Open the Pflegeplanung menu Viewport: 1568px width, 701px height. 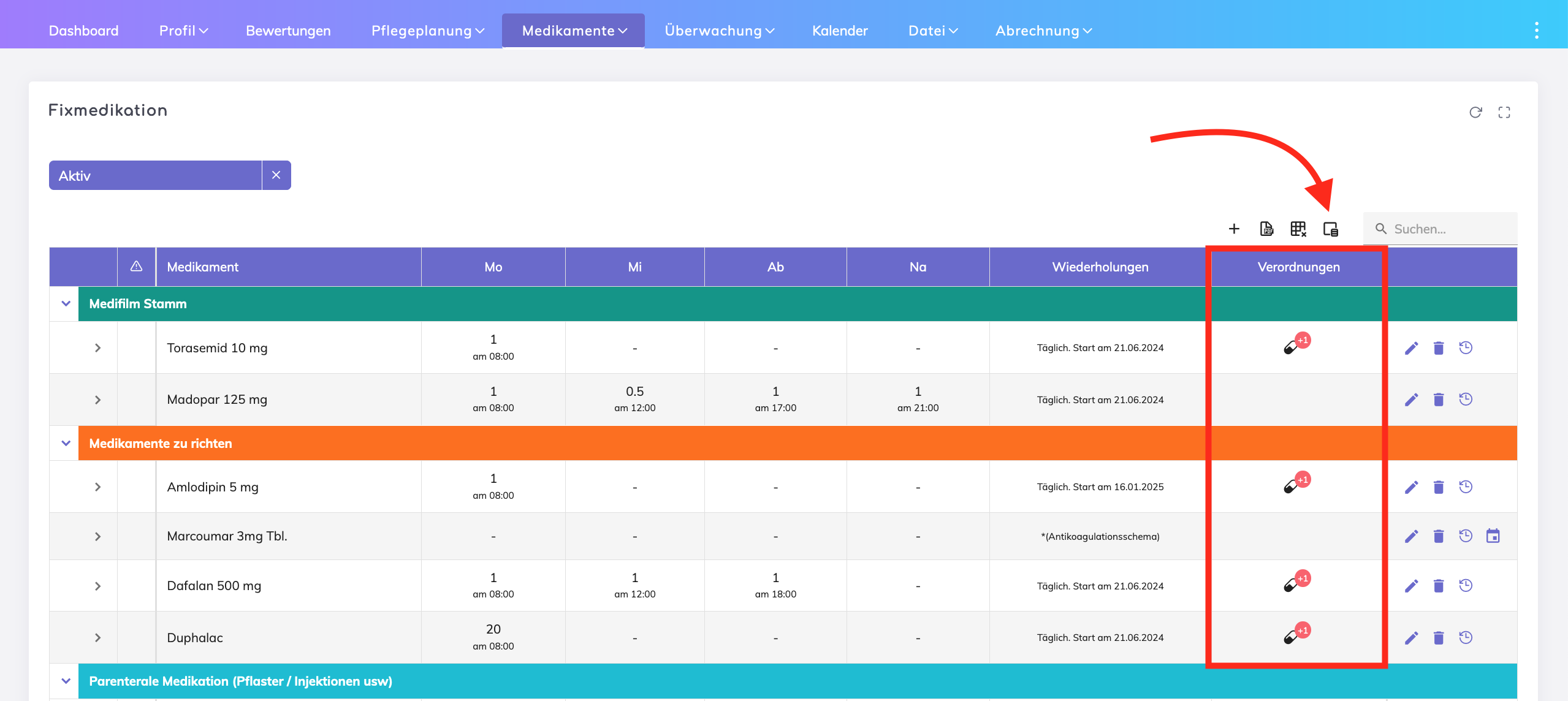pyautogui.click(x=427, y=31)
